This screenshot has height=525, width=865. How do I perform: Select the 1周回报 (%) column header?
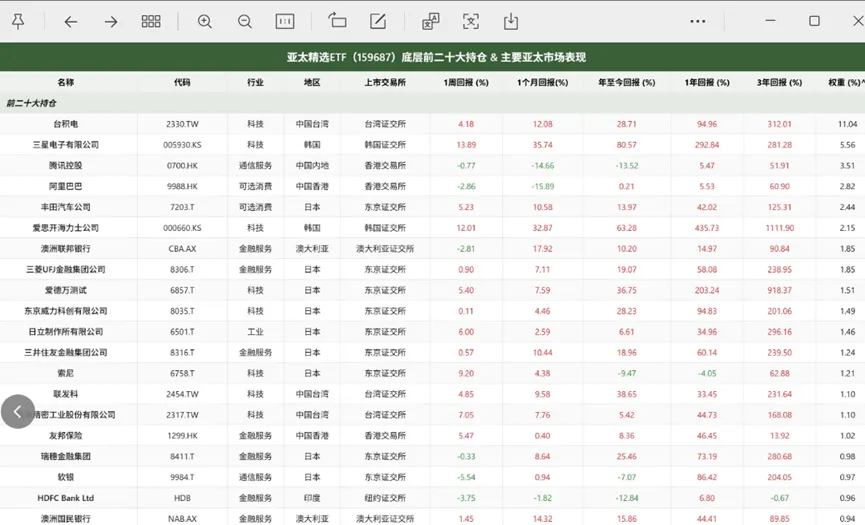[466, 82]
